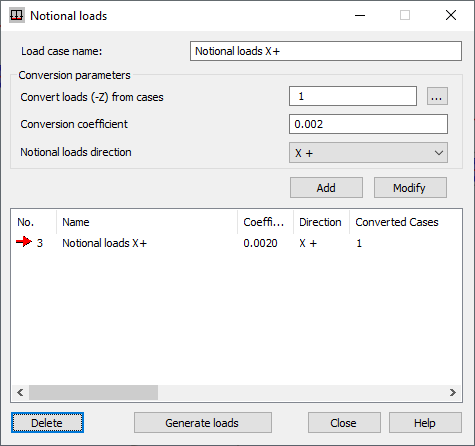Screen dimensions: 475x446
Task: Open case selection with the ellipsis button
Action: (x=437, y=97)
